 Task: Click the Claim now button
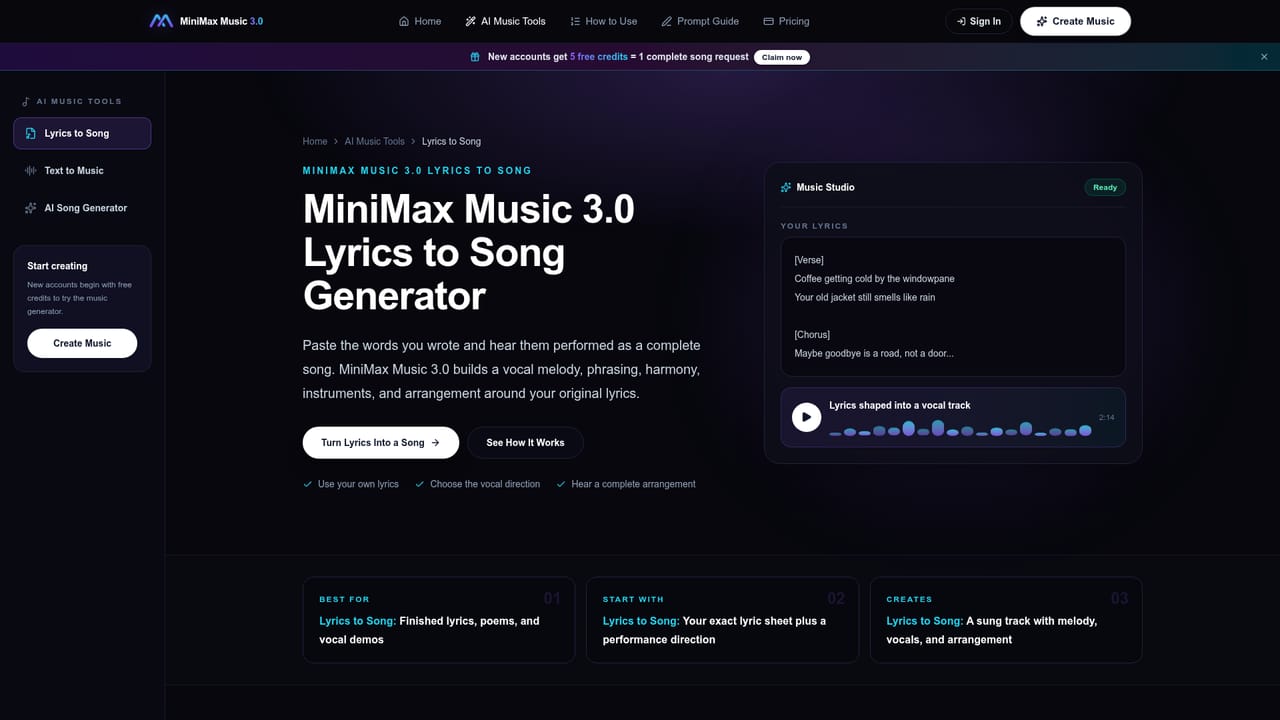coord(782,57)
